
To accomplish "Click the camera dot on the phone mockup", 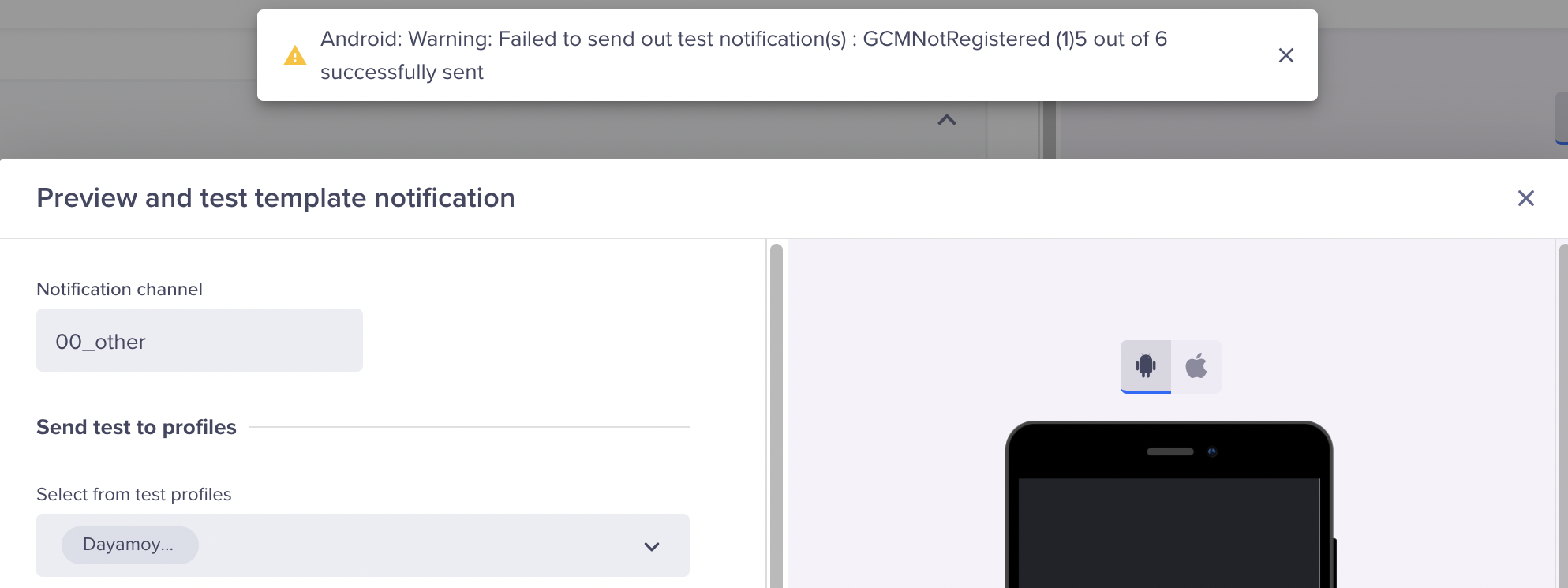I will point(1210,451).
